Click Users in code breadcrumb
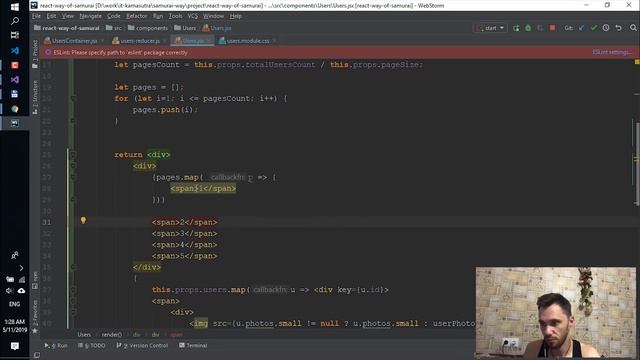 [84, 334]
